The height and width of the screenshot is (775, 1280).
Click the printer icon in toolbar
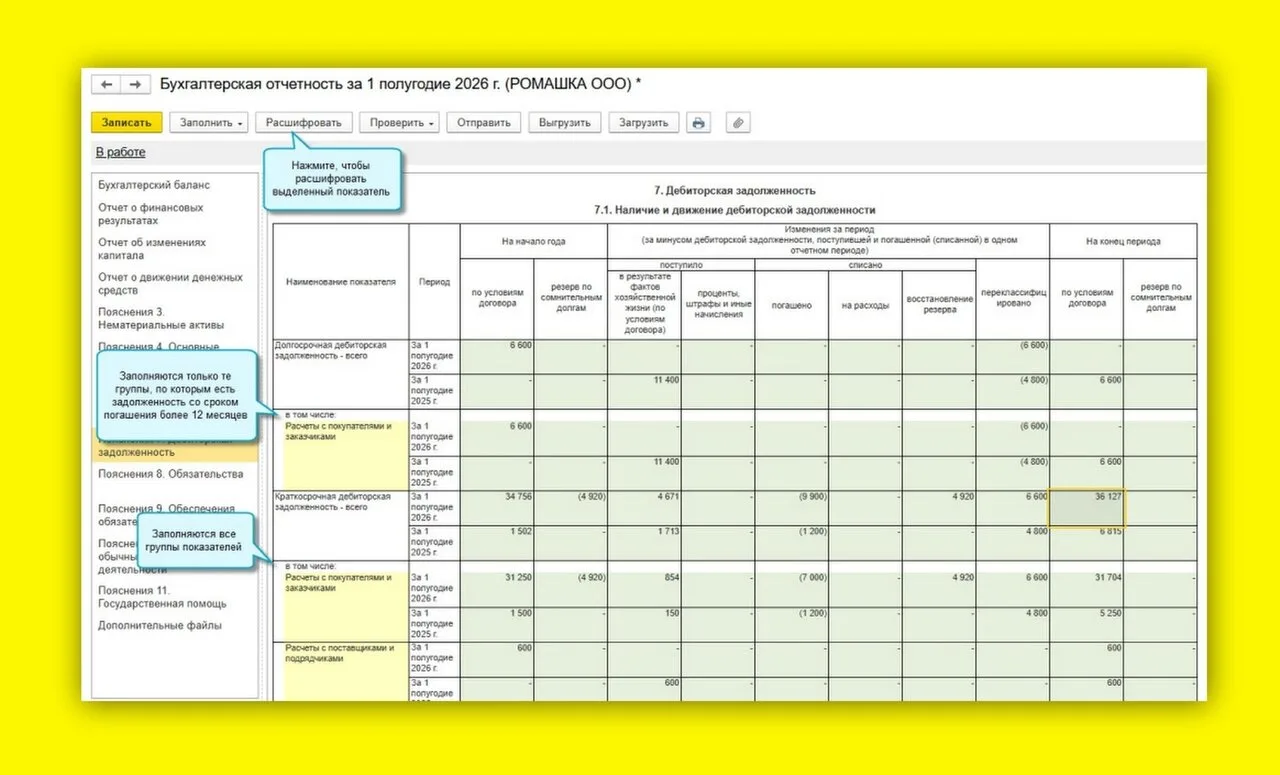(x=699, y=123)
